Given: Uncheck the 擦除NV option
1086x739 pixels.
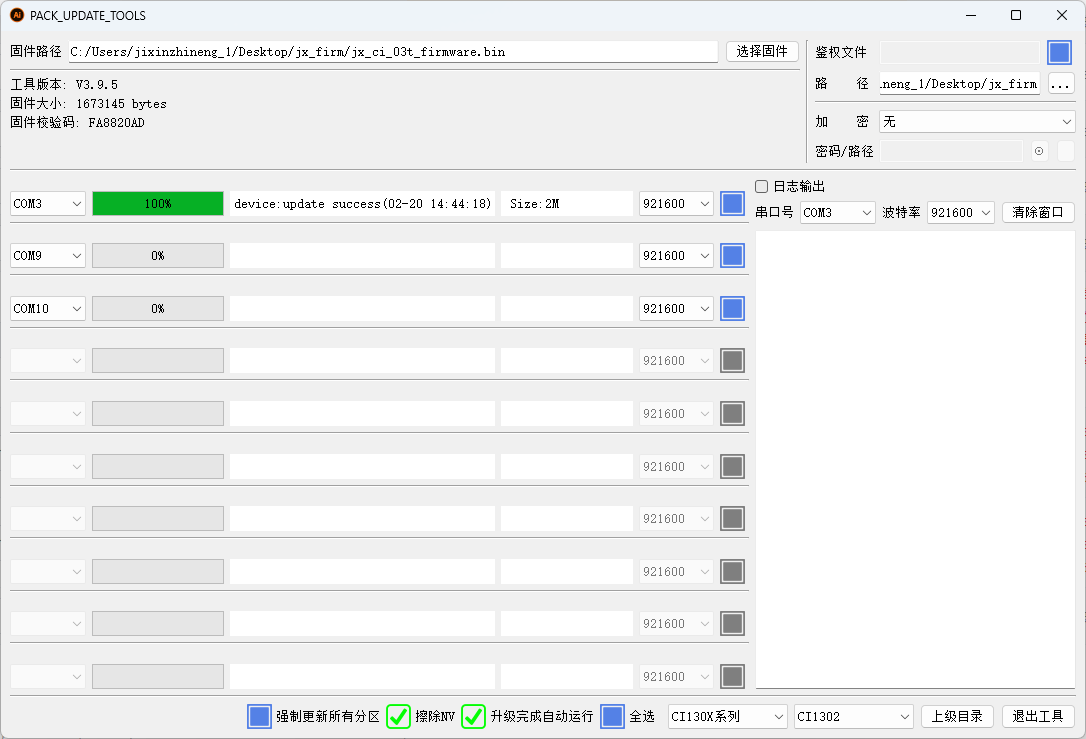Looking at the screenshot, I should (398, 716).
